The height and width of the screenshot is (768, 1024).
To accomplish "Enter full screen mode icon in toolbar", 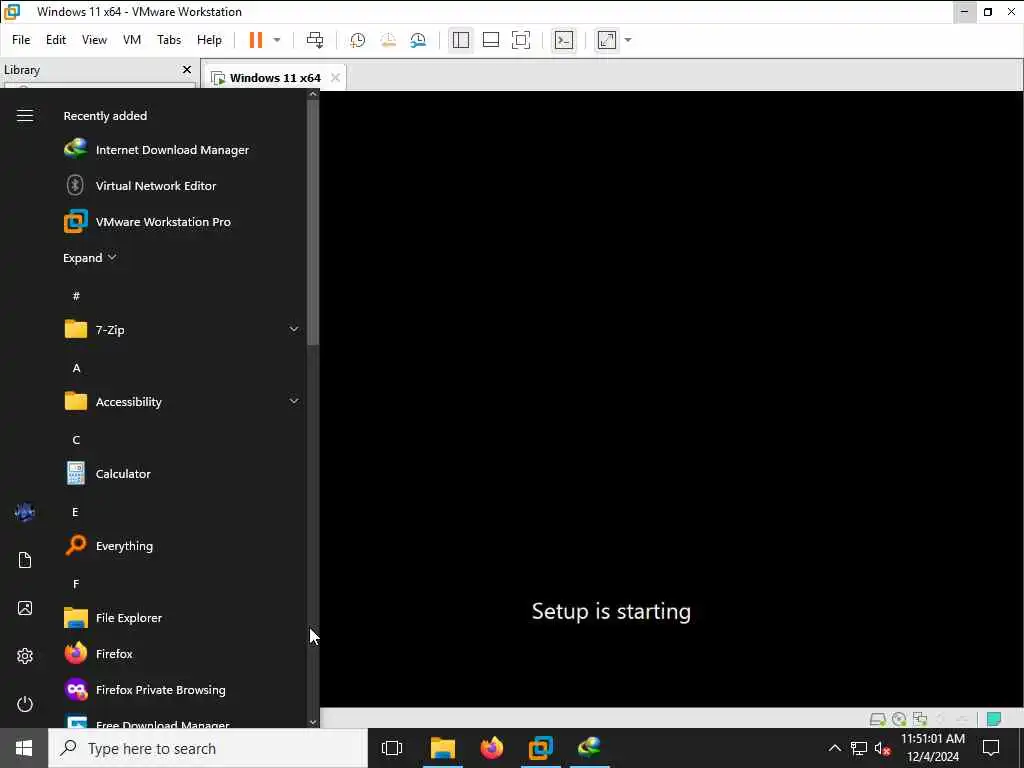I will pyautogui.click(x=520, y=40).
